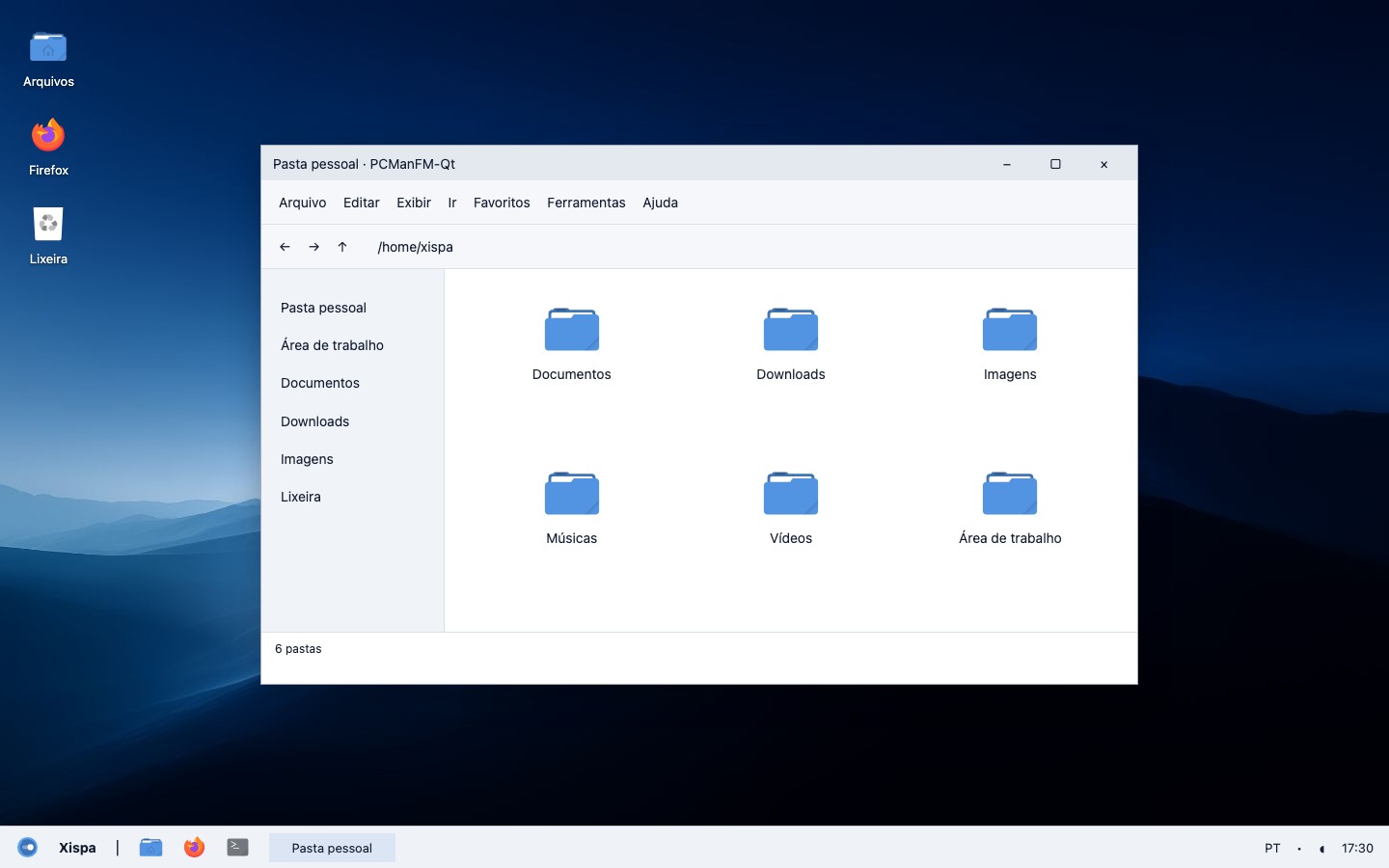Viewport: 1389px width, 868px height.
Task: Minimize the PCManFM-Qt window
Action: 1006,164
